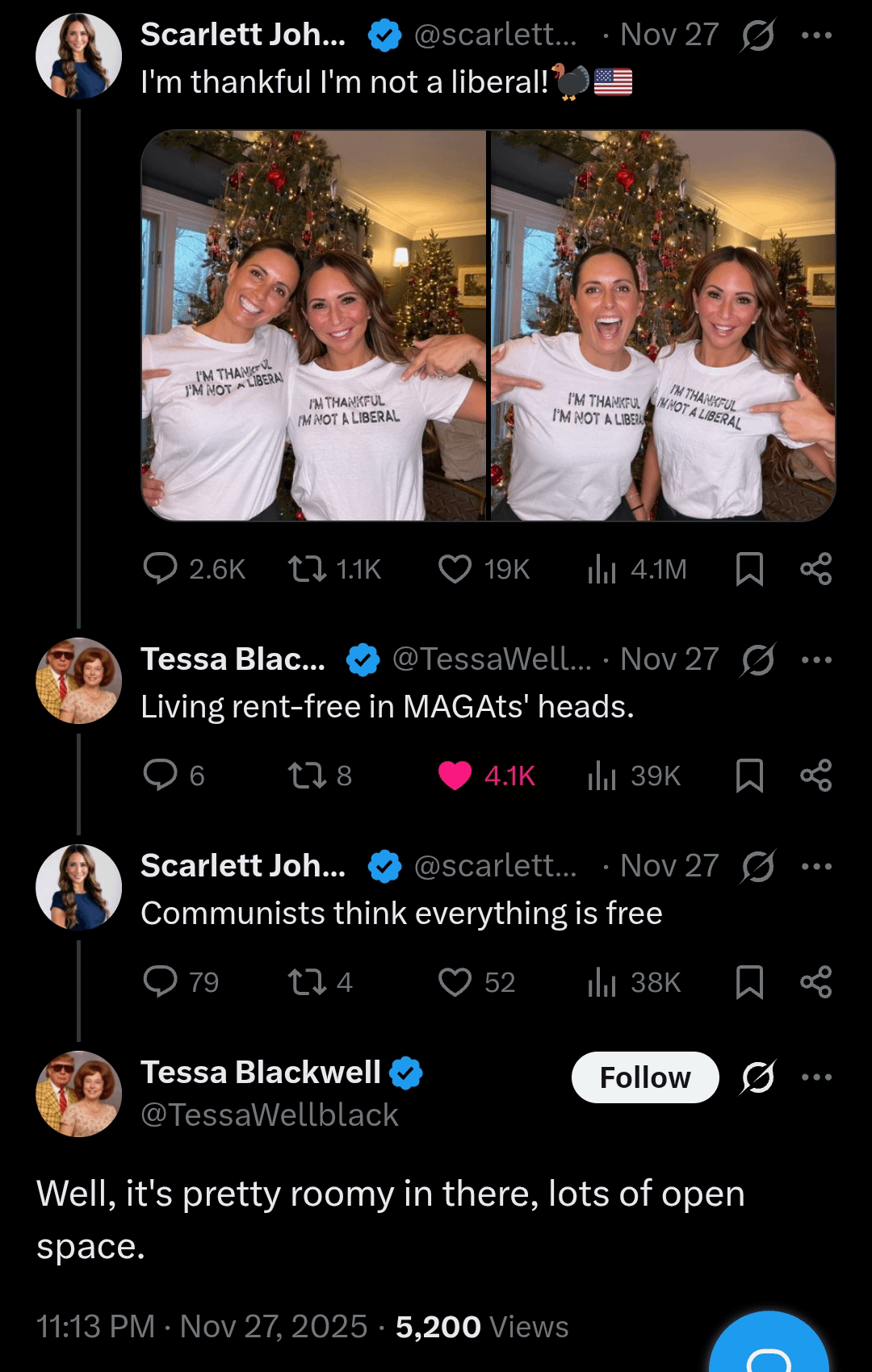Open left photo of two women in t-shirts
This screenshot has height=1372, width=872.
(x=314, y=325)
